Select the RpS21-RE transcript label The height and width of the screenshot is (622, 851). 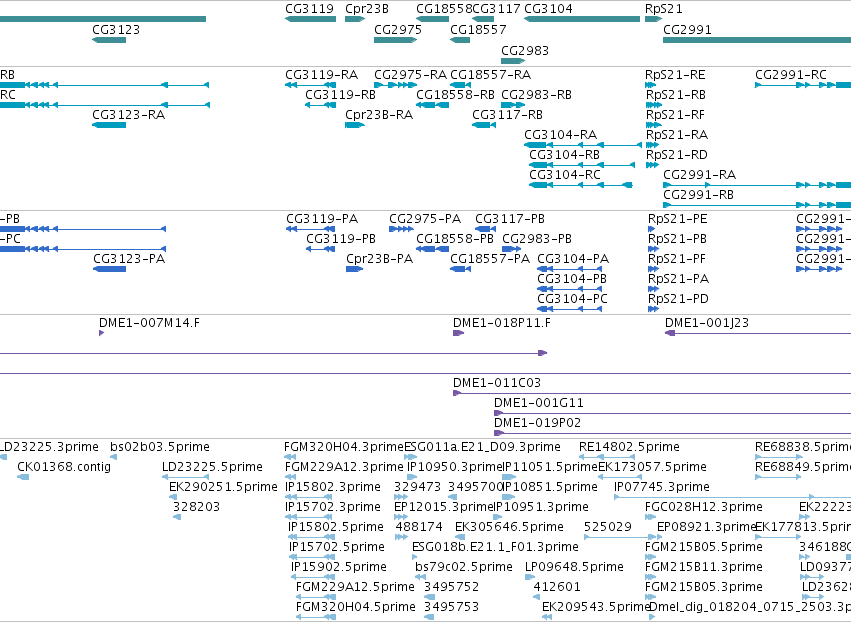675,74
